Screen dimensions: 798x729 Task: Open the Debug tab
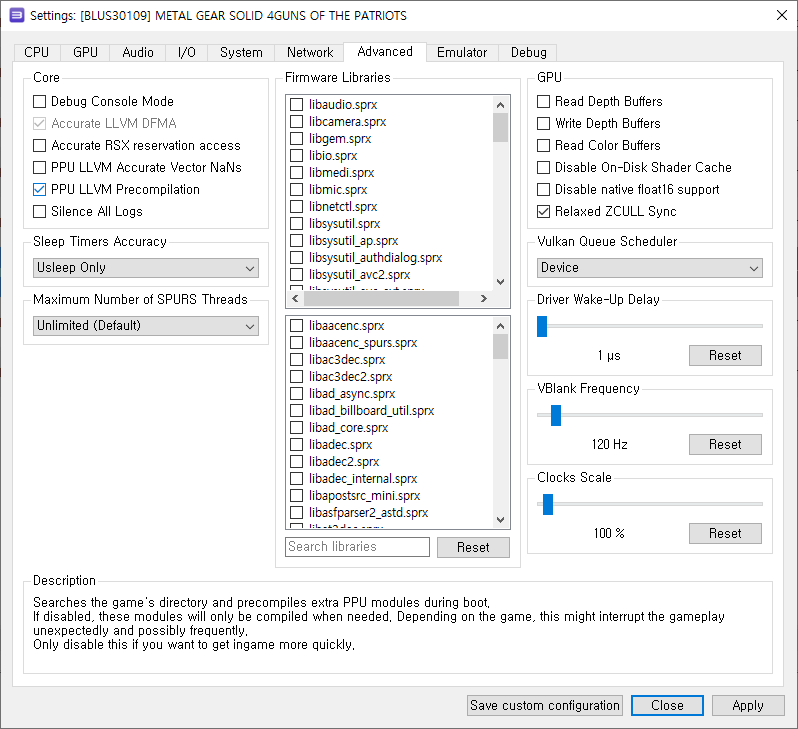point(528,52)
